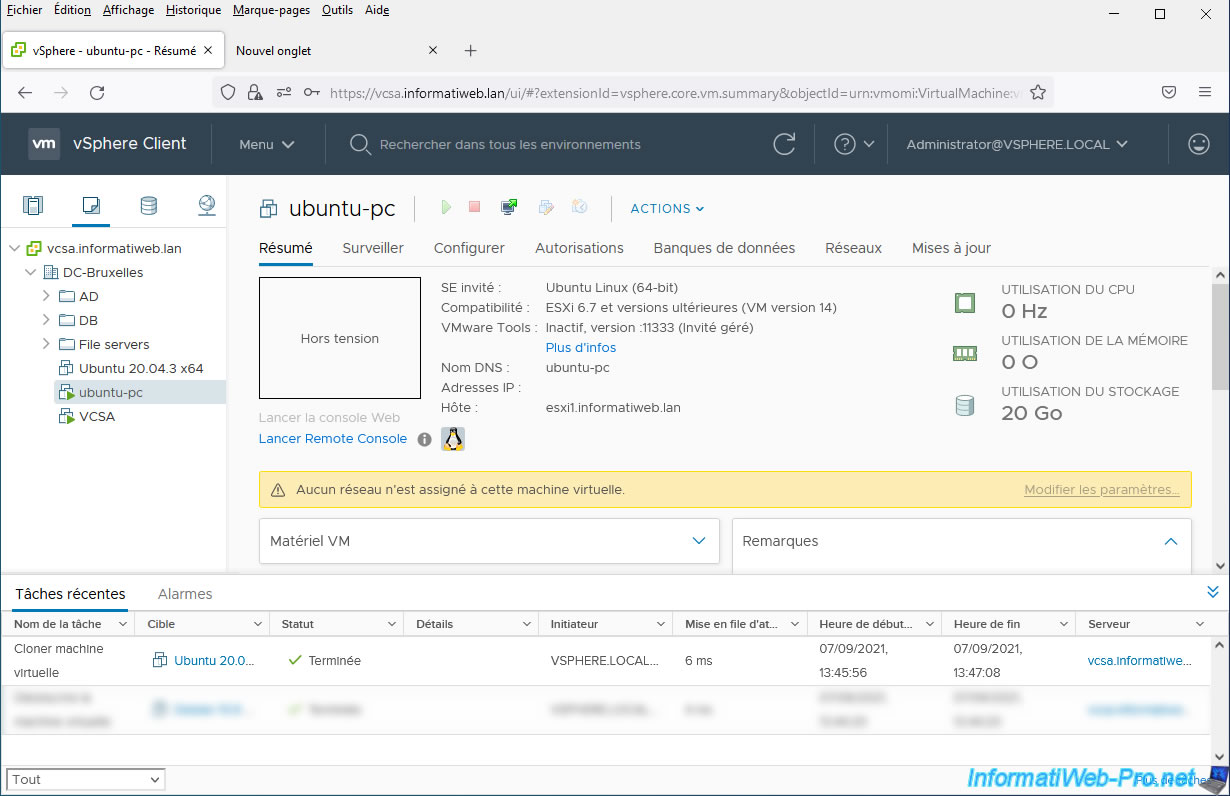Open the vSphere Menu dropdown
Viewport: 1230px width, 796px height.
267,144
